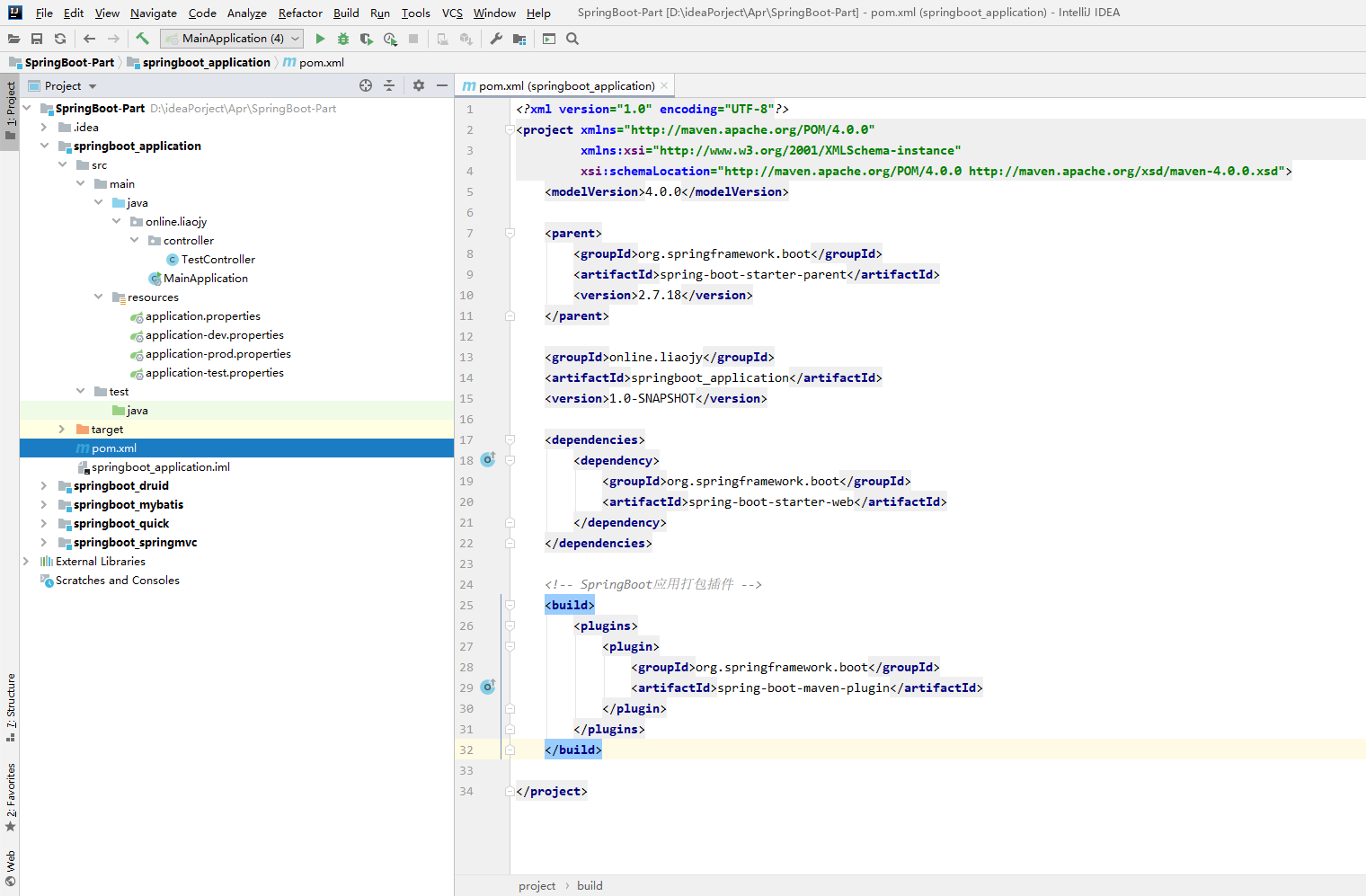Click Collapse All icon in Project panel
The height and width of the screenshot is (896, 1366).
(x=389, y=85)
